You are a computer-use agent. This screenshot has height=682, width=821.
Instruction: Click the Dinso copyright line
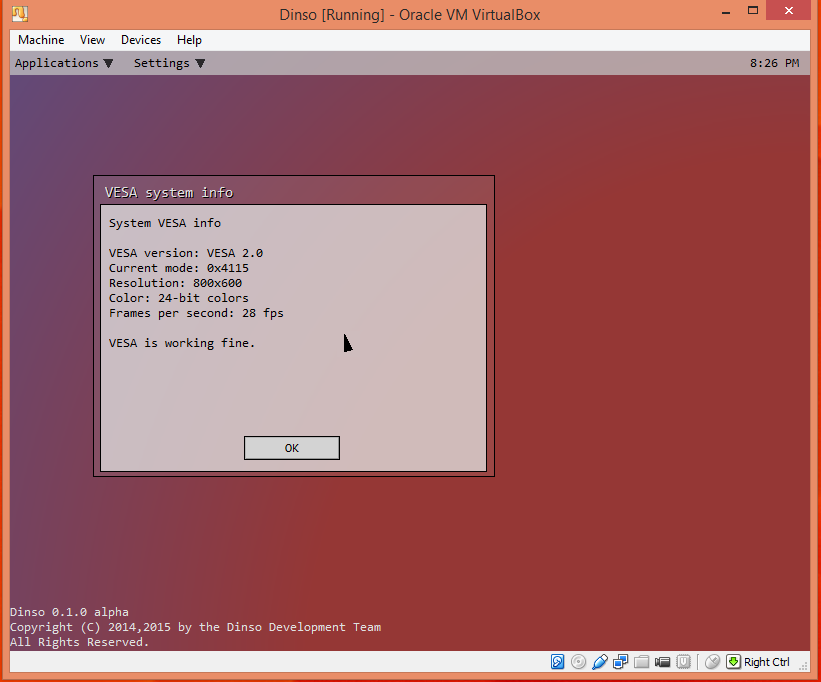(x=195, y=627)
